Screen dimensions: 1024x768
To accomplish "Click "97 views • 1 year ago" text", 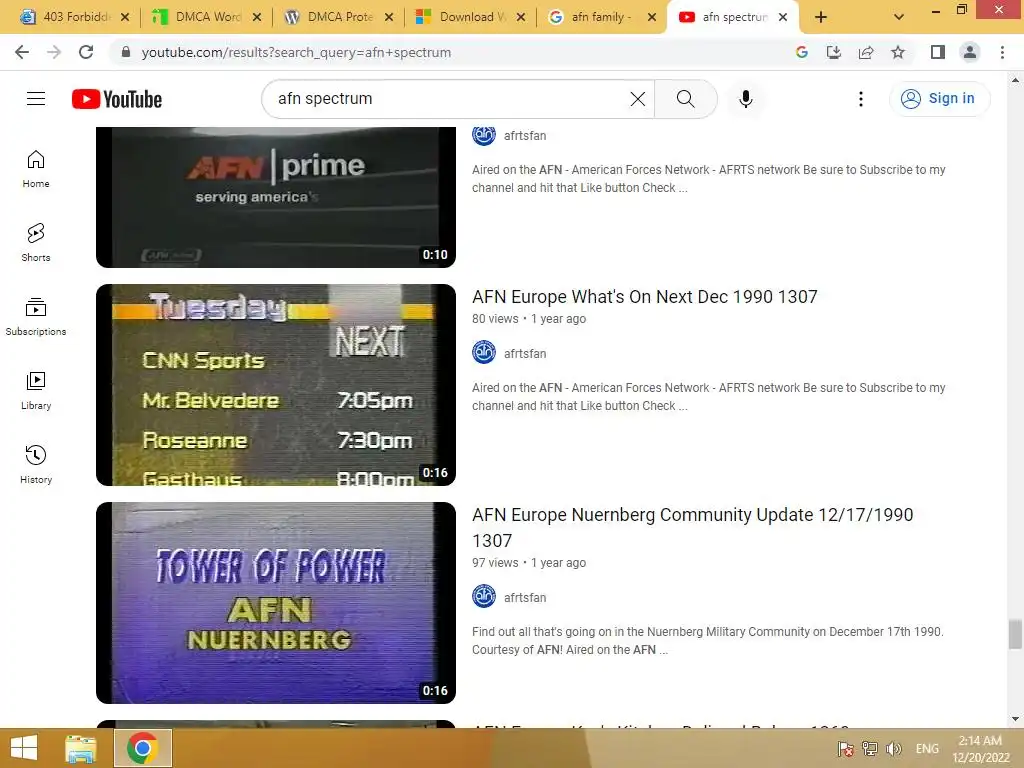I will (529, 563).
